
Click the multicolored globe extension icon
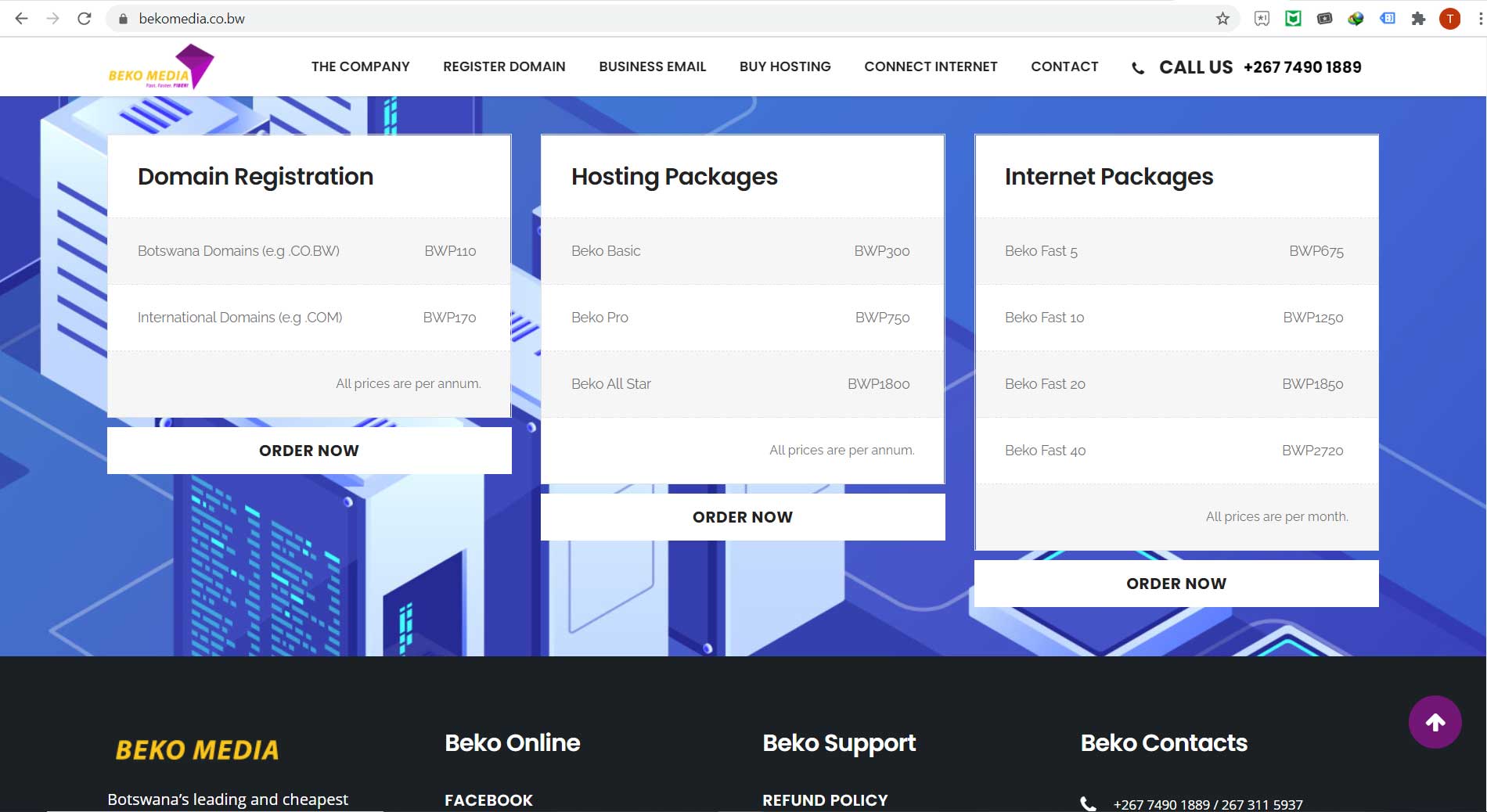pos(1356,19)
